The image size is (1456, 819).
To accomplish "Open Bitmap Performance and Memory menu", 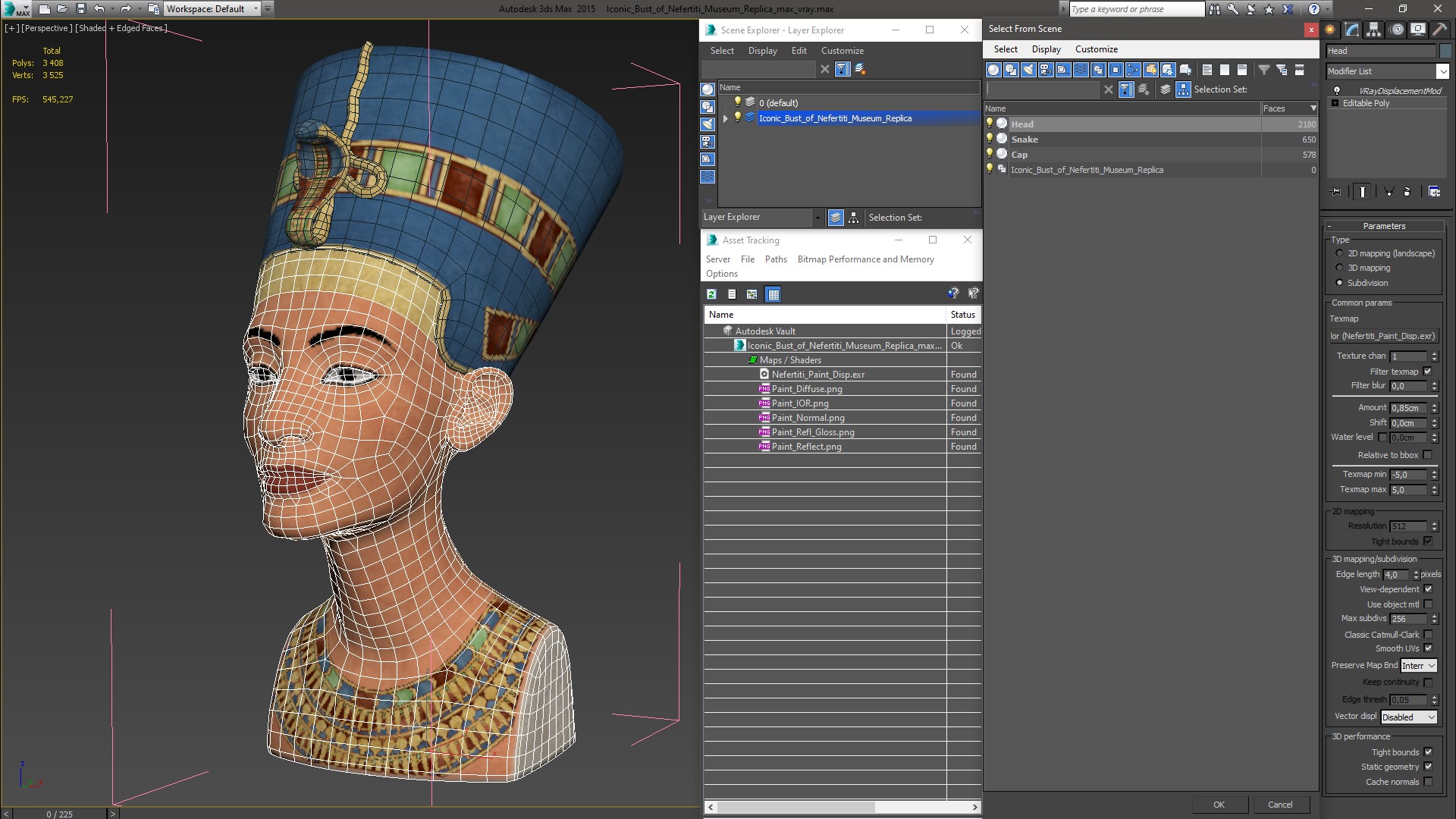I will tap(865, 259).
